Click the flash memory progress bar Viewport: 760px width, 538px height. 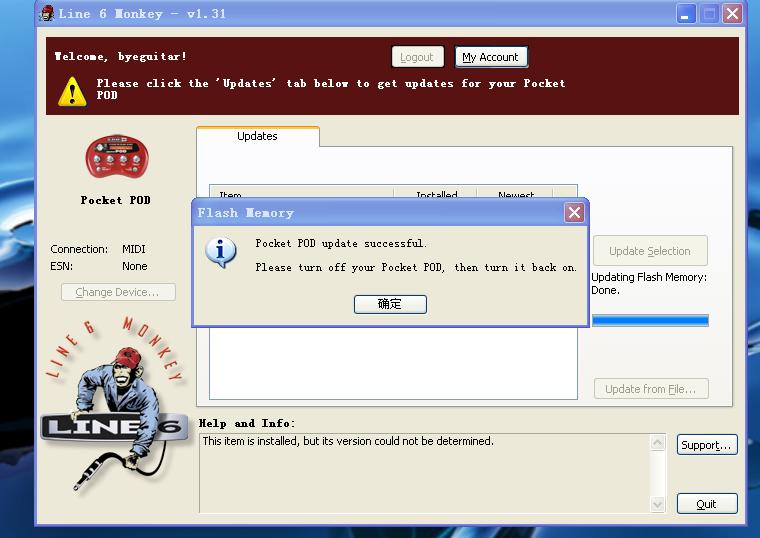coord(650,320)
